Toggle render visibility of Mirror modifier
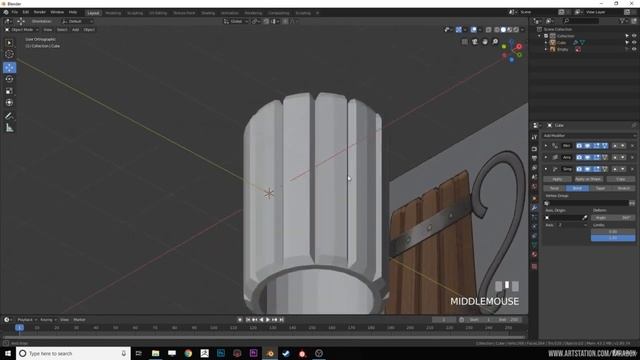The height and width of the screenshot is (360, 640). [x=579, y=146]
